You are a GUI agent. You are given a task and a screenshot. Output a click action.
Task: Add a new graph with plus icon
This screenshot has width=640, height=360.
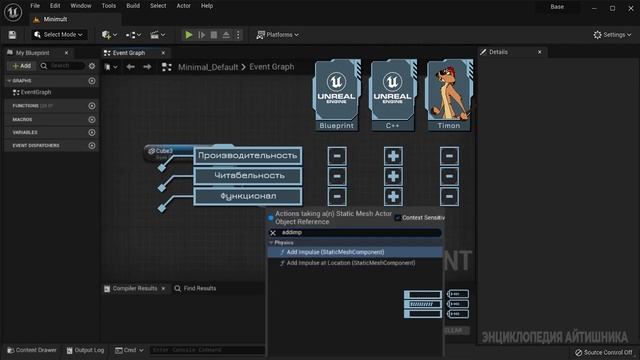click(x=92, y=81)
